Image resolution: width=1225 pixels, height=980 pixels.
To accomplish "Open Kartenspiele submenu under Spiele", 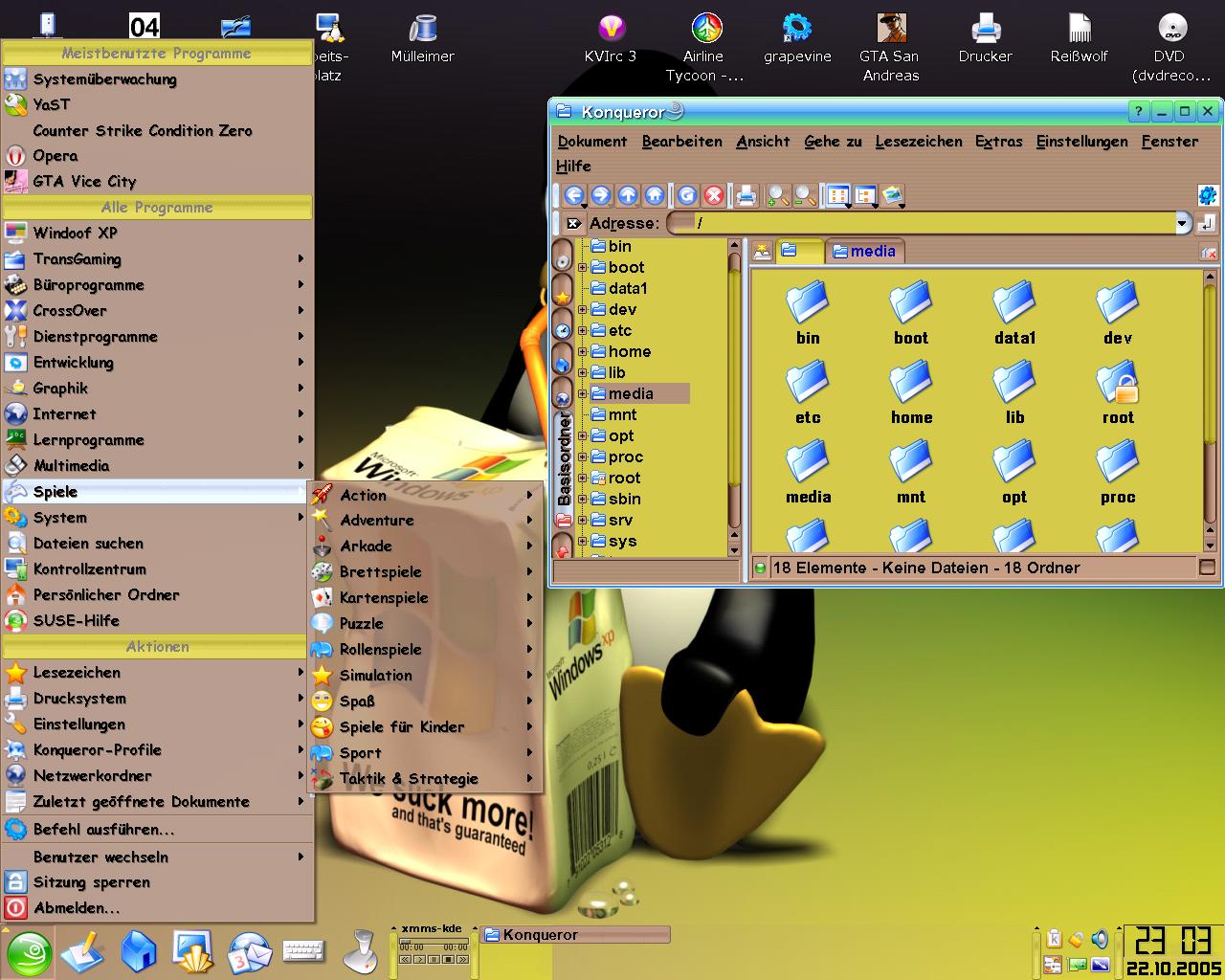I will 425,598.
